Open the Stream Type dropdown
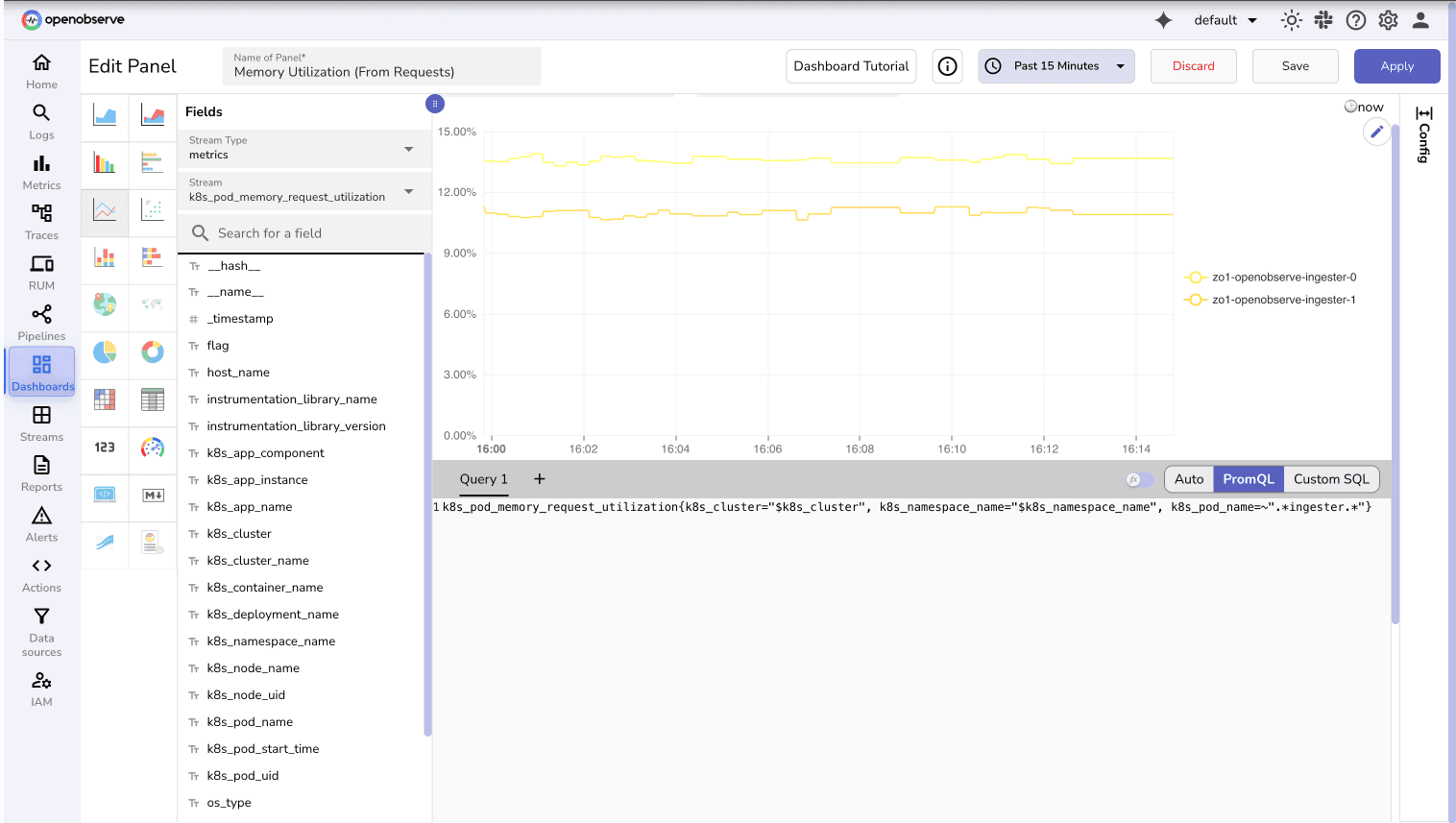 tap(303, 148)
